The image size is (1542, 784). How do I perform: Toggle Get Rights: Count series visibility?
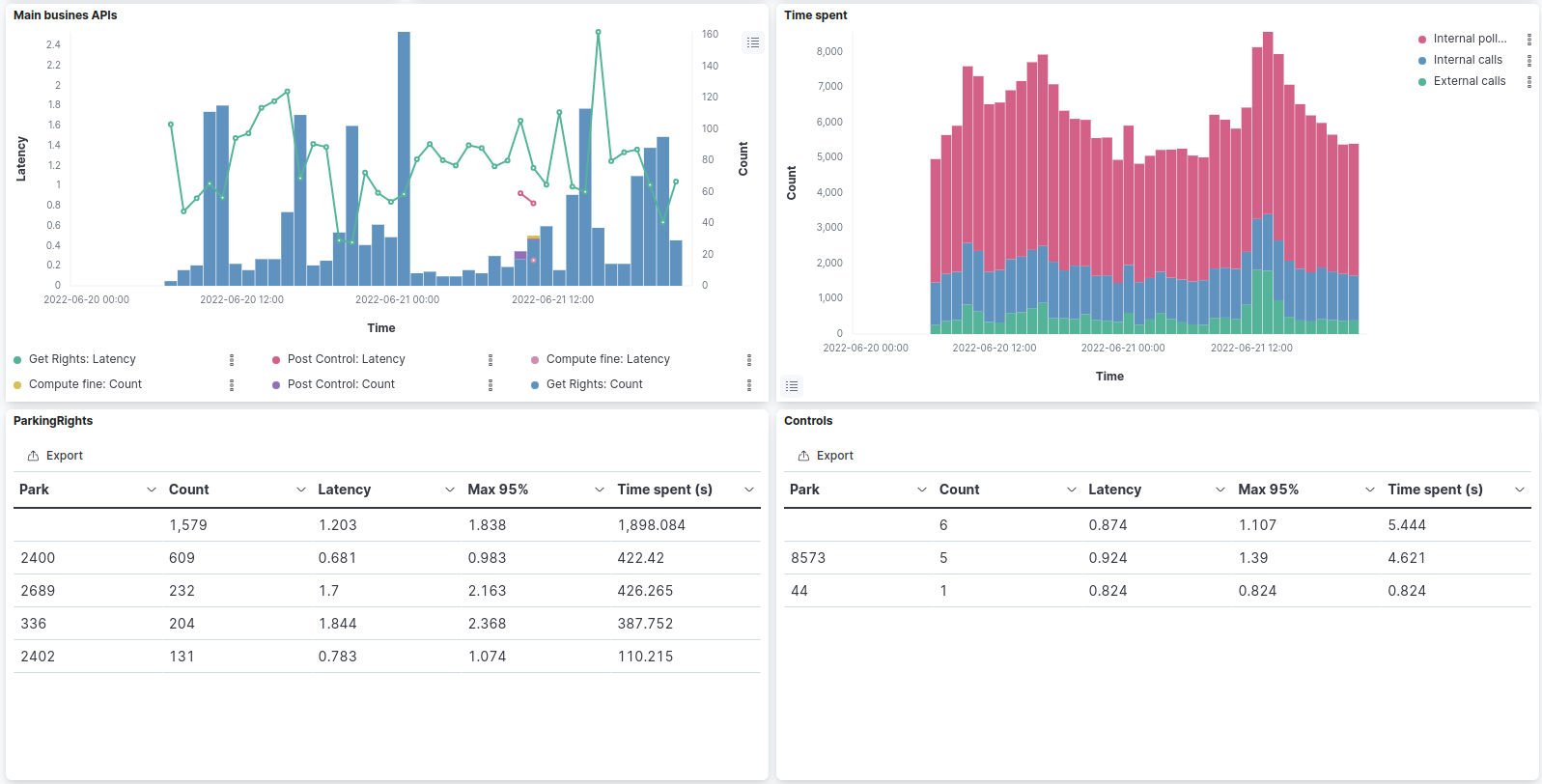[594, 384]
